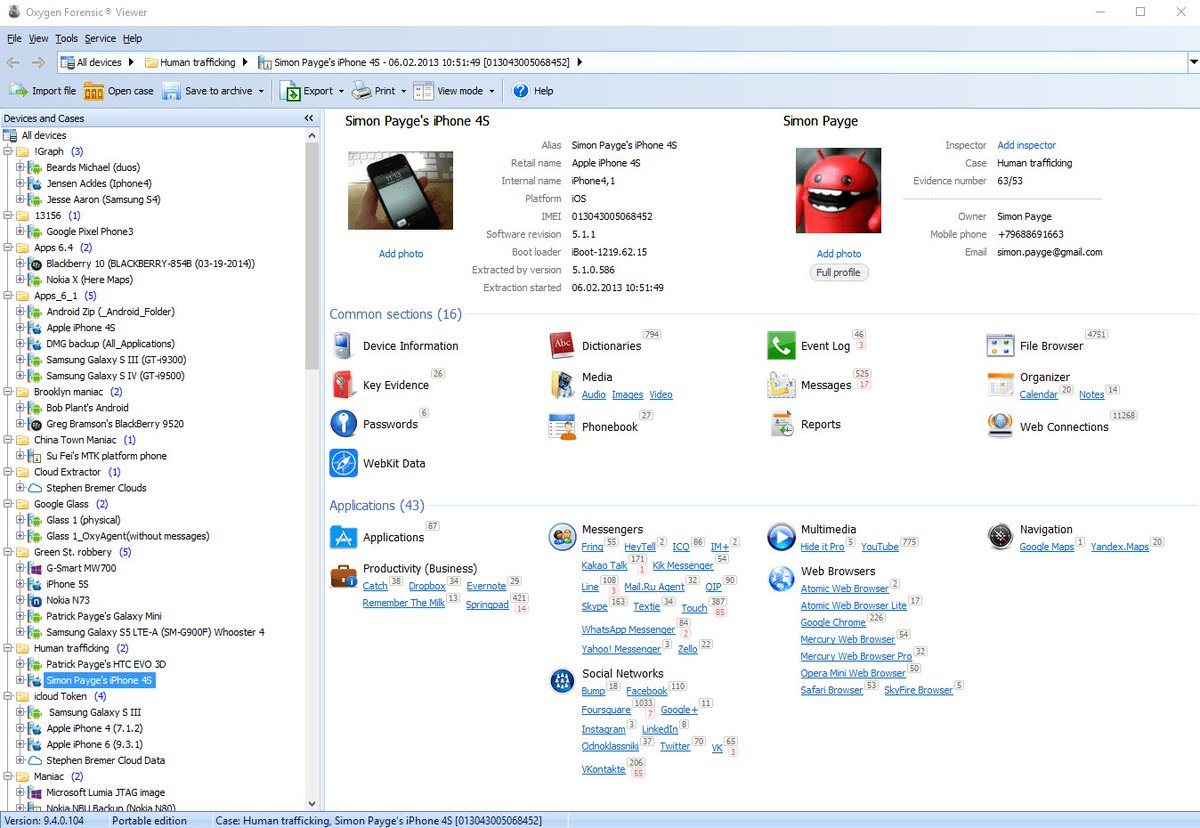Go back with the navigation arrow
This screenshot has width=1200, height=828.
click(x=14, y=62)
